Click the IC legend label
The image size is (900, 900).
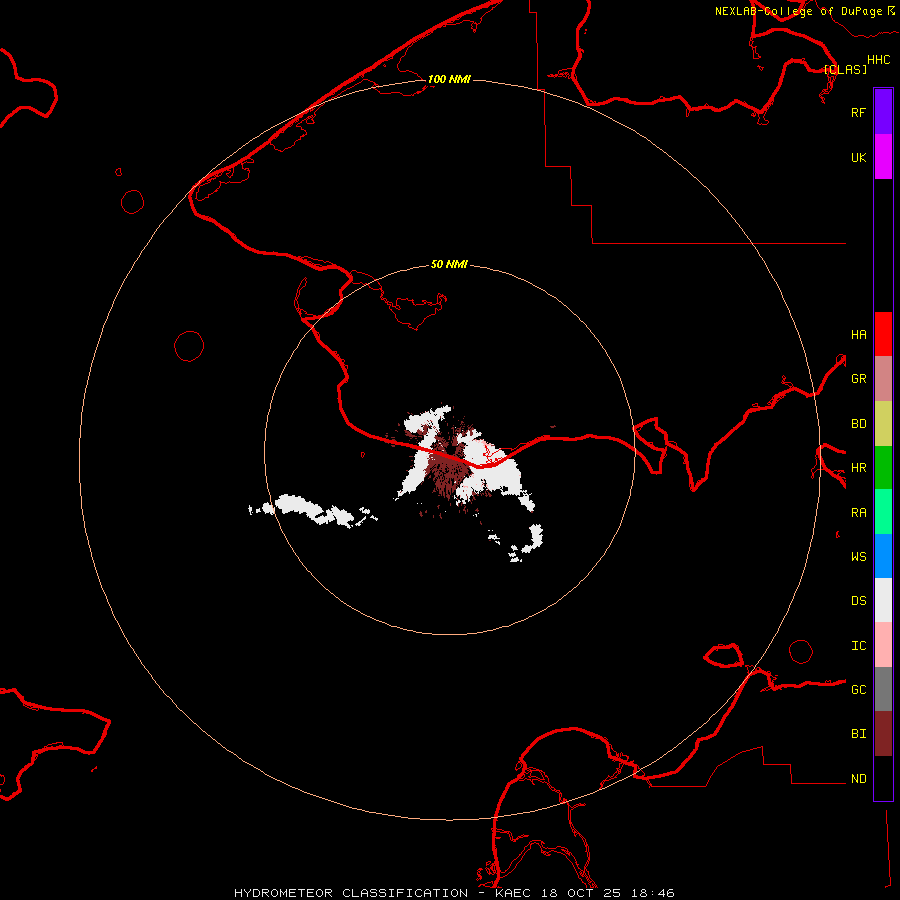tap(859, 646)
